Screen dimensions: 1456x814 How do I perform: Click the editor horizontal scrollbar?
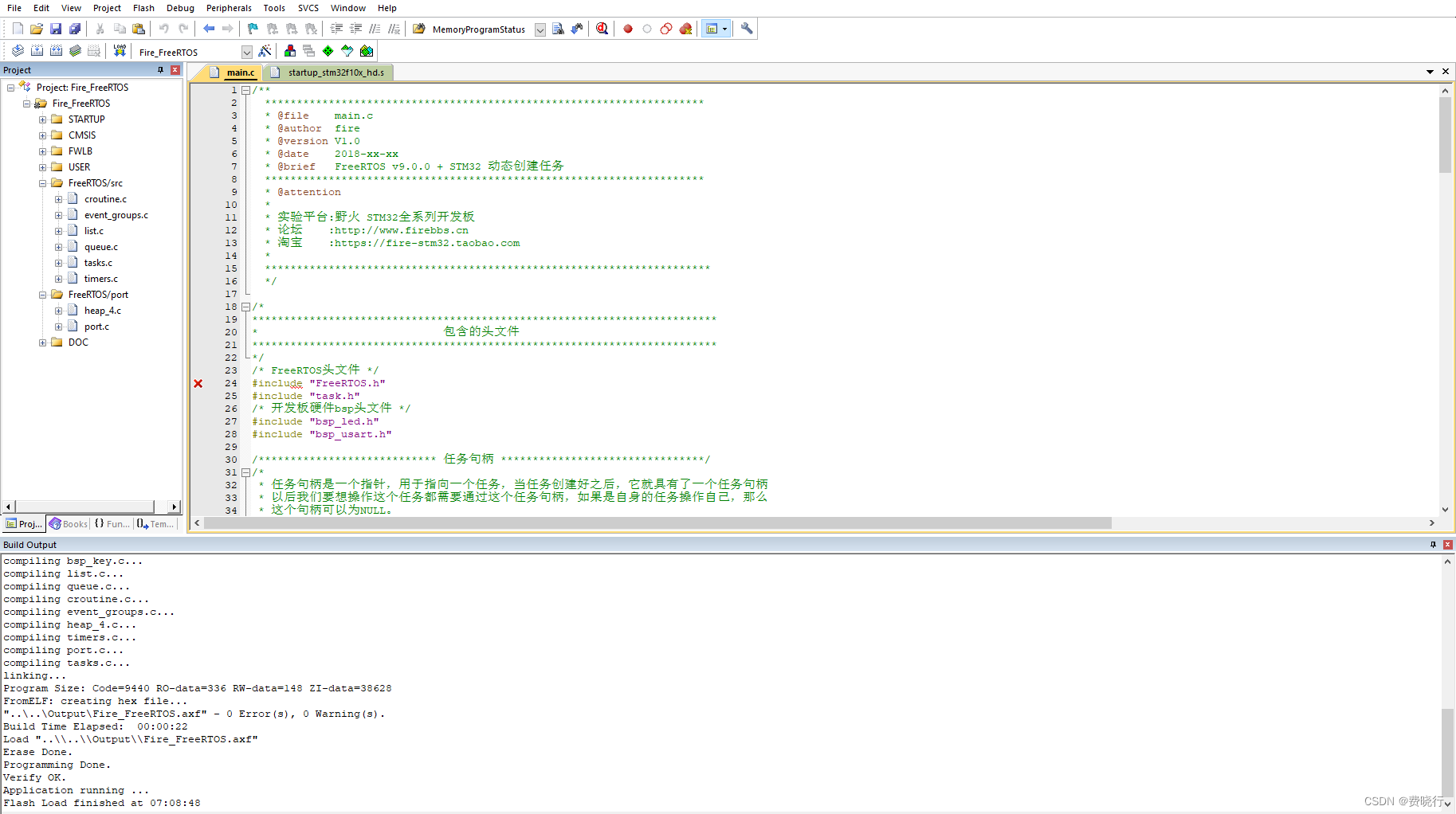pos(657,523)
